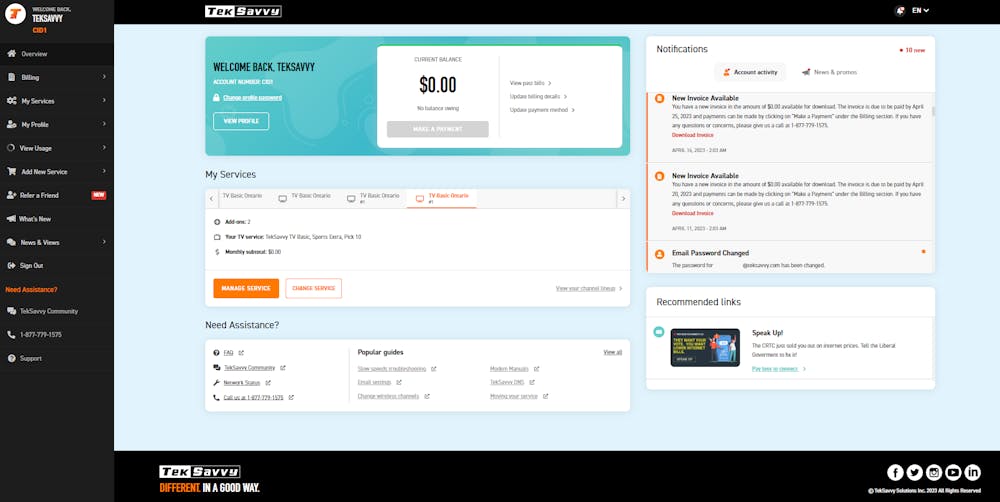Image resolution: width=1000 pixels, height=502 pixels.
Task: Download Invoice for April 11 notification
Action: tap(693, 213)
